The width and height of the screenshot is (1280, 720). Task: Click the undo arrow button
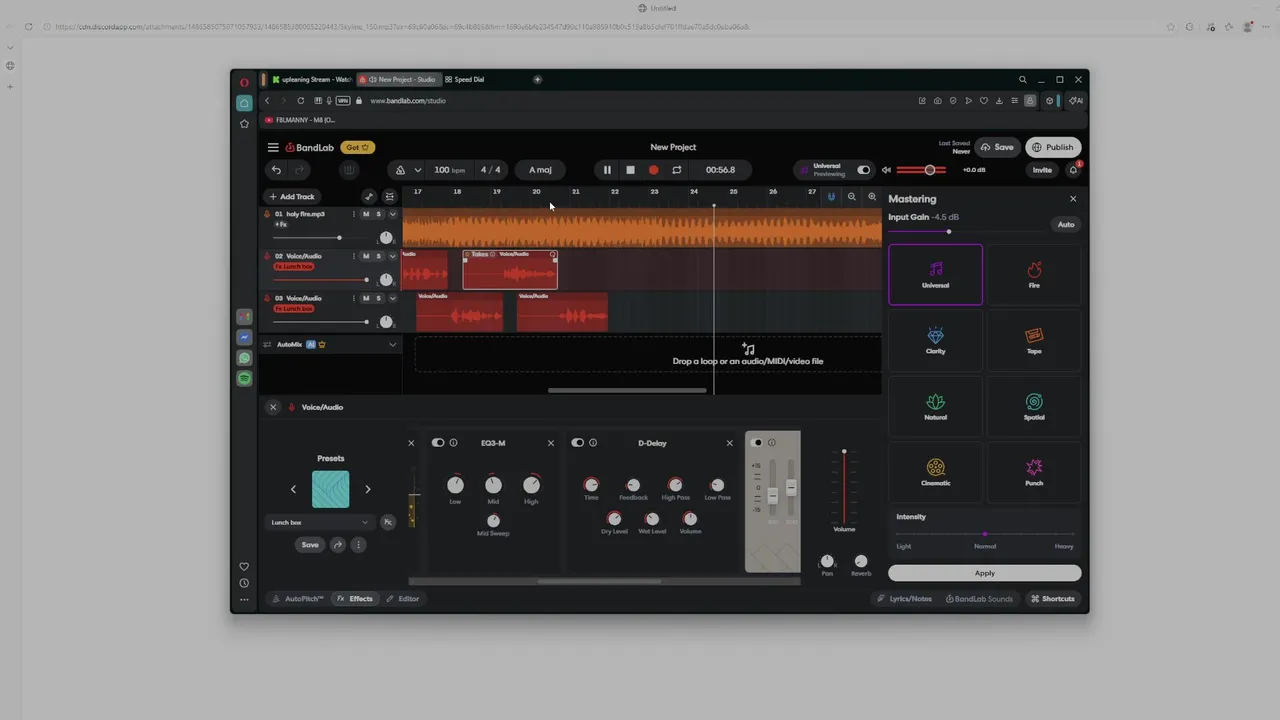(x=276, y=170)
